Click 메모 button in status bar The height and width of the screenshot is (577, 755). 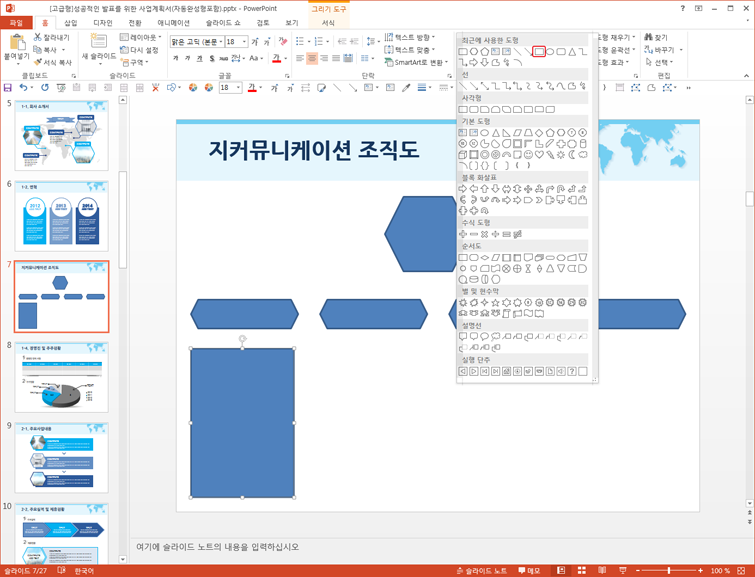click(x=529, y=571)
